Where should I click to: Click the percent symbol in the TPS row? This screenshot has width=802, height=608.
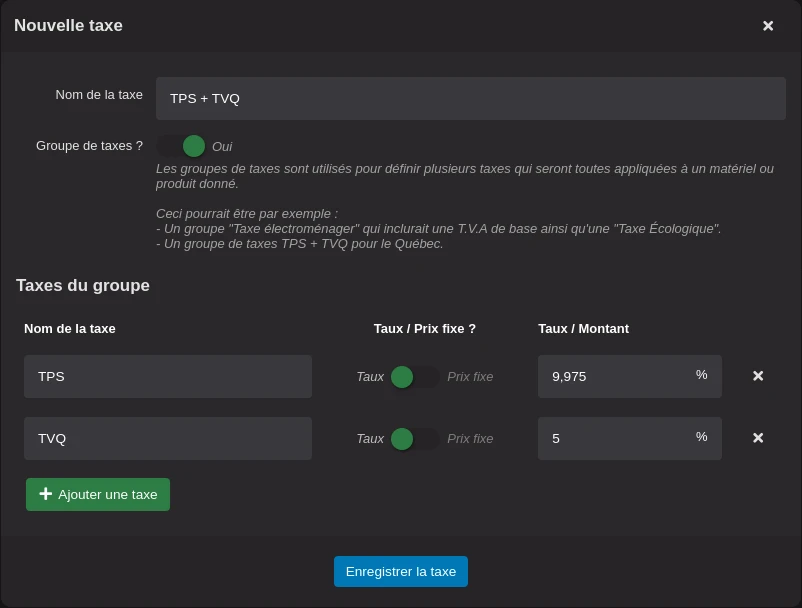(701, 375)
